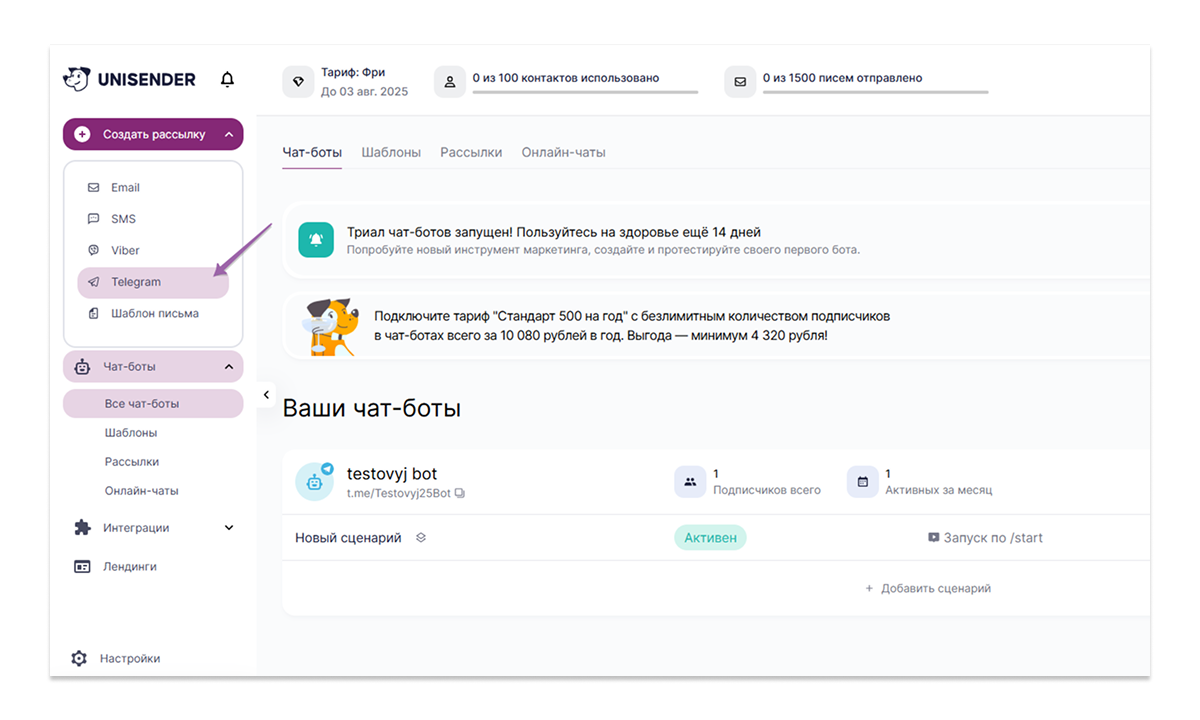Copy the t.me/Testovyj25Bot link
This screenshot has width=1200, height=720.
460,493
